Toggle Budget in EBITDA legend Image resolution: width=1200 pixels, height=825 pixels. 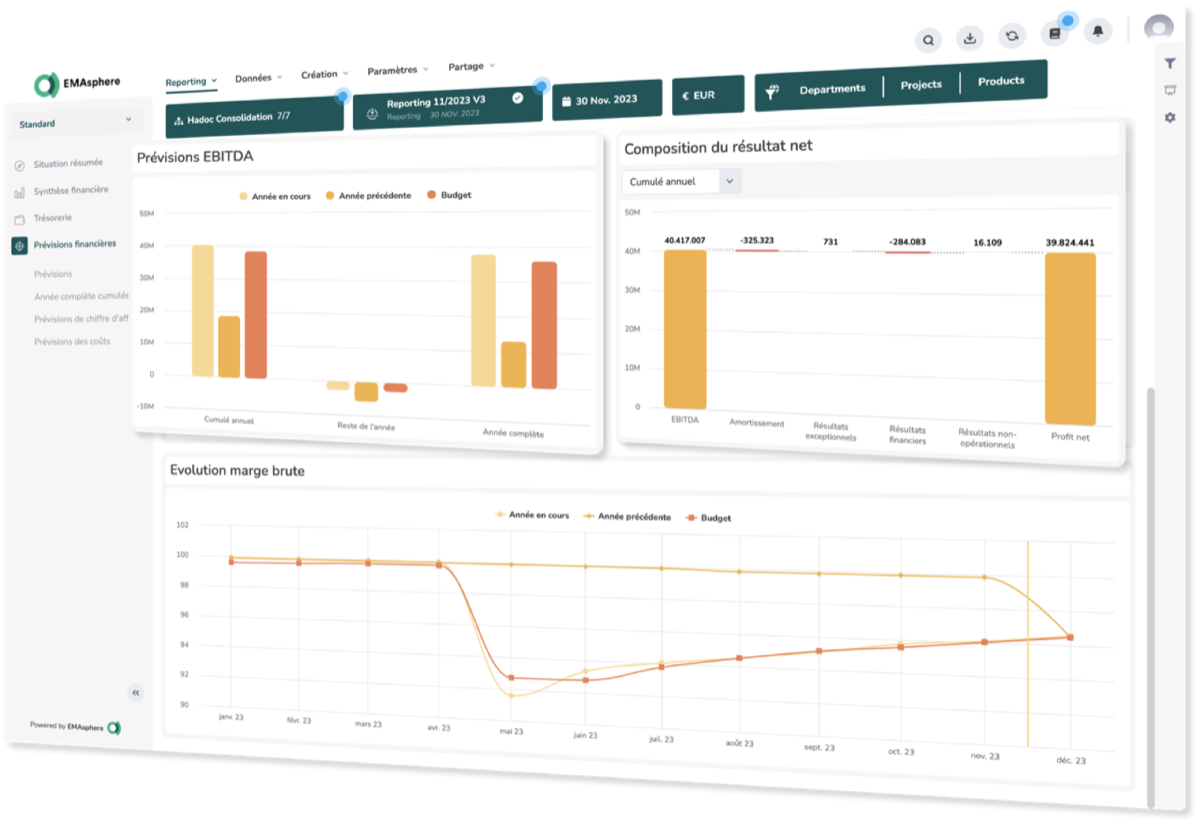click(x=449, y=195)
